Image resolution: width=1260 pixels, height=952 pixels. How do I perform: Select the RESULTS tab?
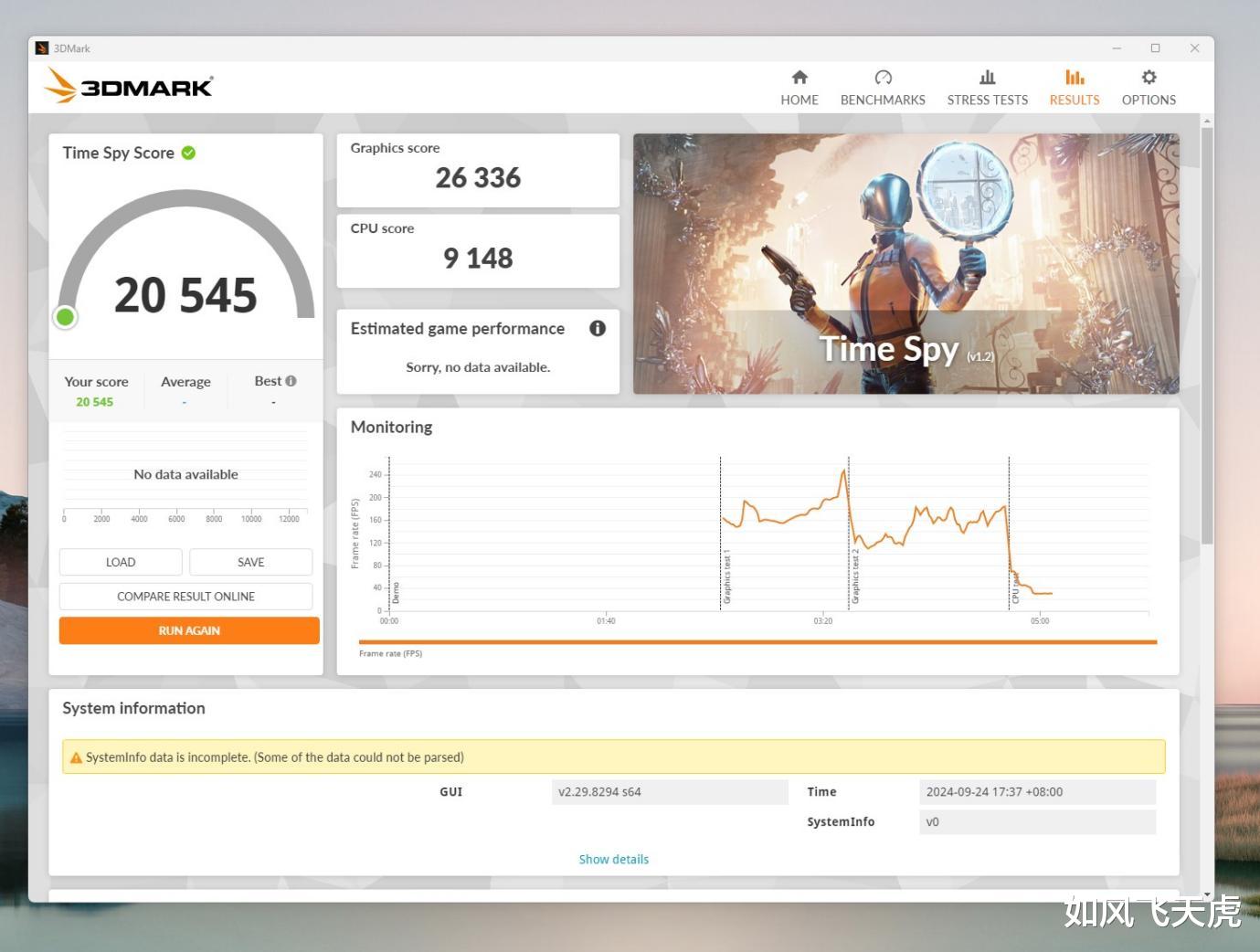pos(1075,88)
